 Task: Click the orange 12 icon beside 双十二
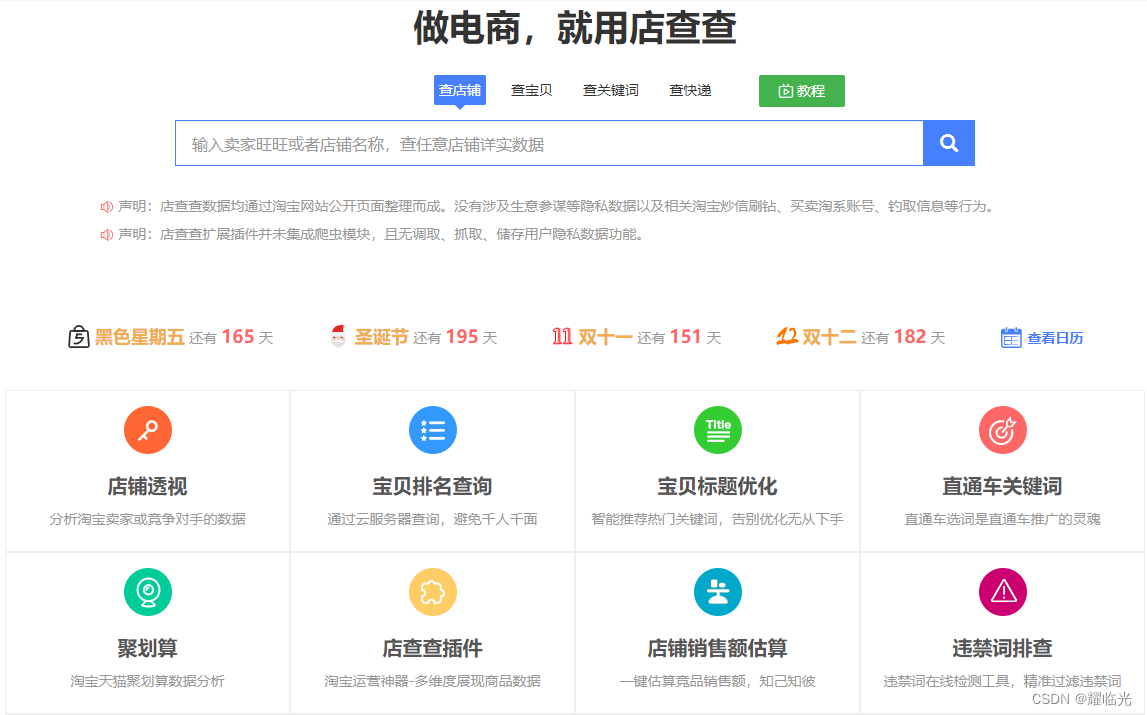tap(787, 337)
